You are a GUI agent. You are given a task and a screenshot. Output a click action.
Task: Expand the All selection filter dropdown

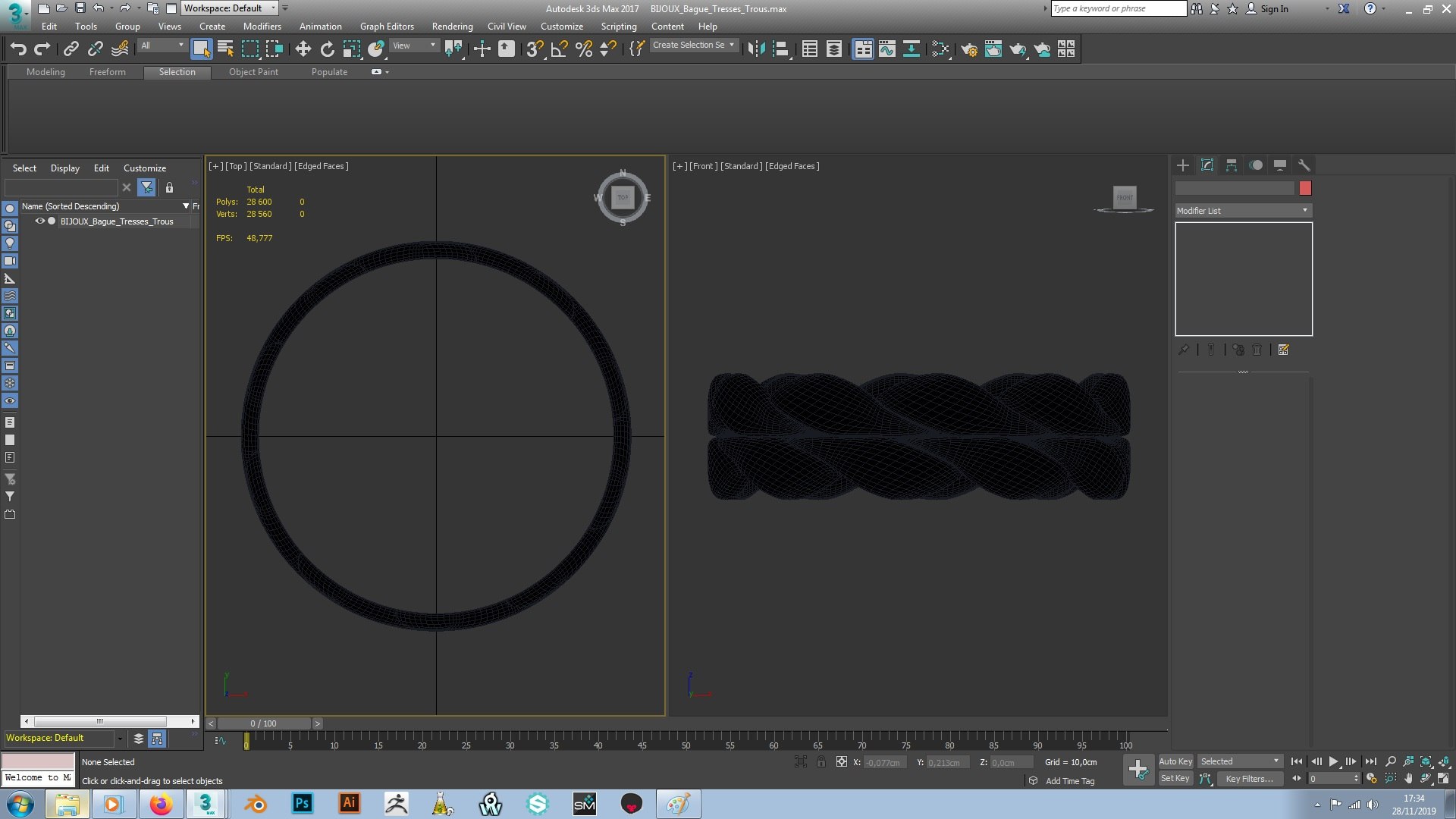[x=162, y=45]
